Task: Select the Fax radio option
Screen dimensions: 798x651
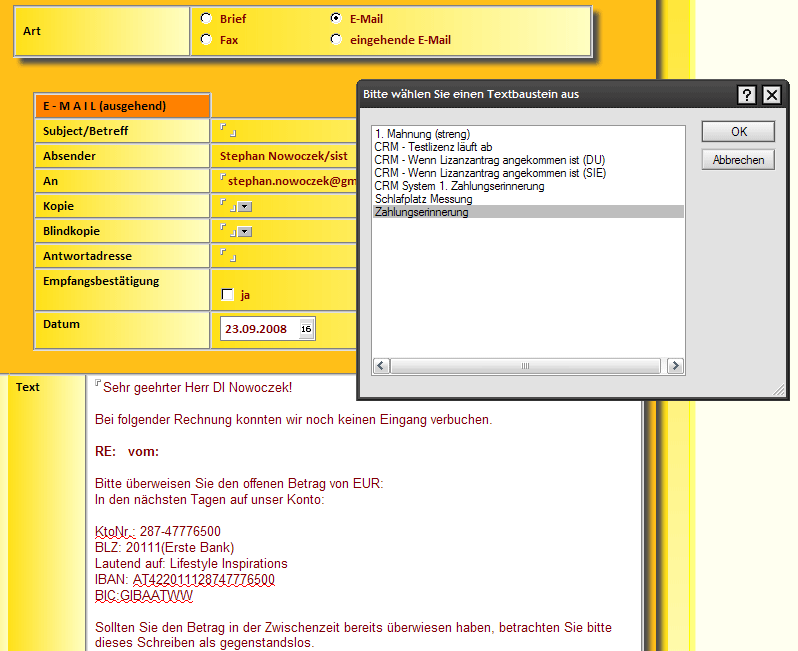Action: (x=206, y=40)
